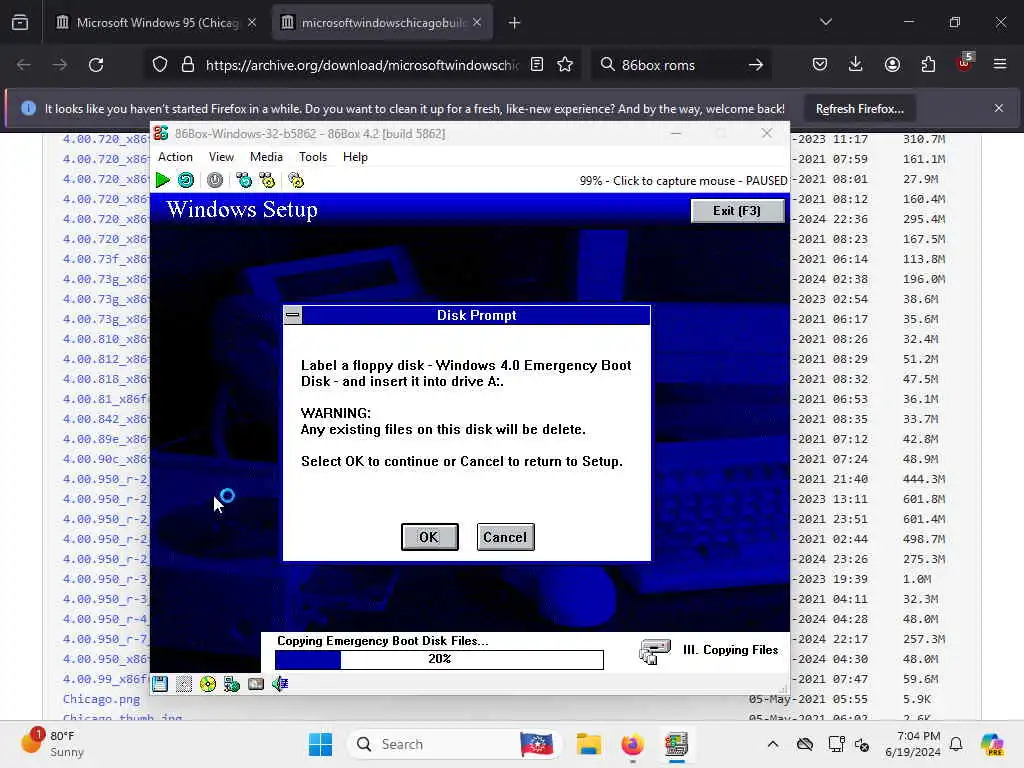Click the clock showing 7:04 PM
The image size is (1024, 768).
[913, 744]
